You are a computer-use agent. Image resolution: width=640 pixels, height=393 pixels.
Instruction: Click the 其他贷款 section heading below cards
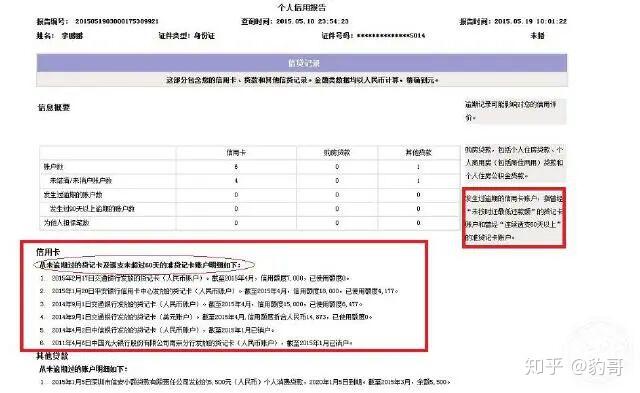52,356
